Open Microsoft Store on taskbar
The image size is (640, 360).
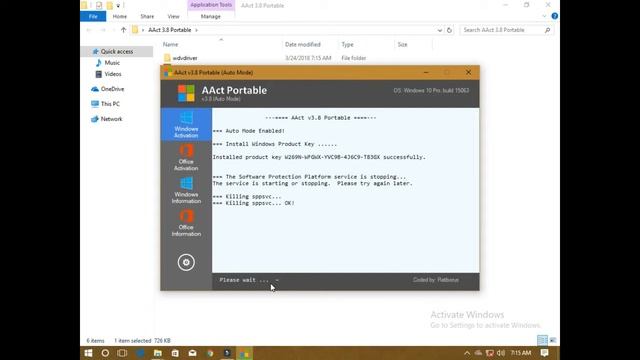175,353
